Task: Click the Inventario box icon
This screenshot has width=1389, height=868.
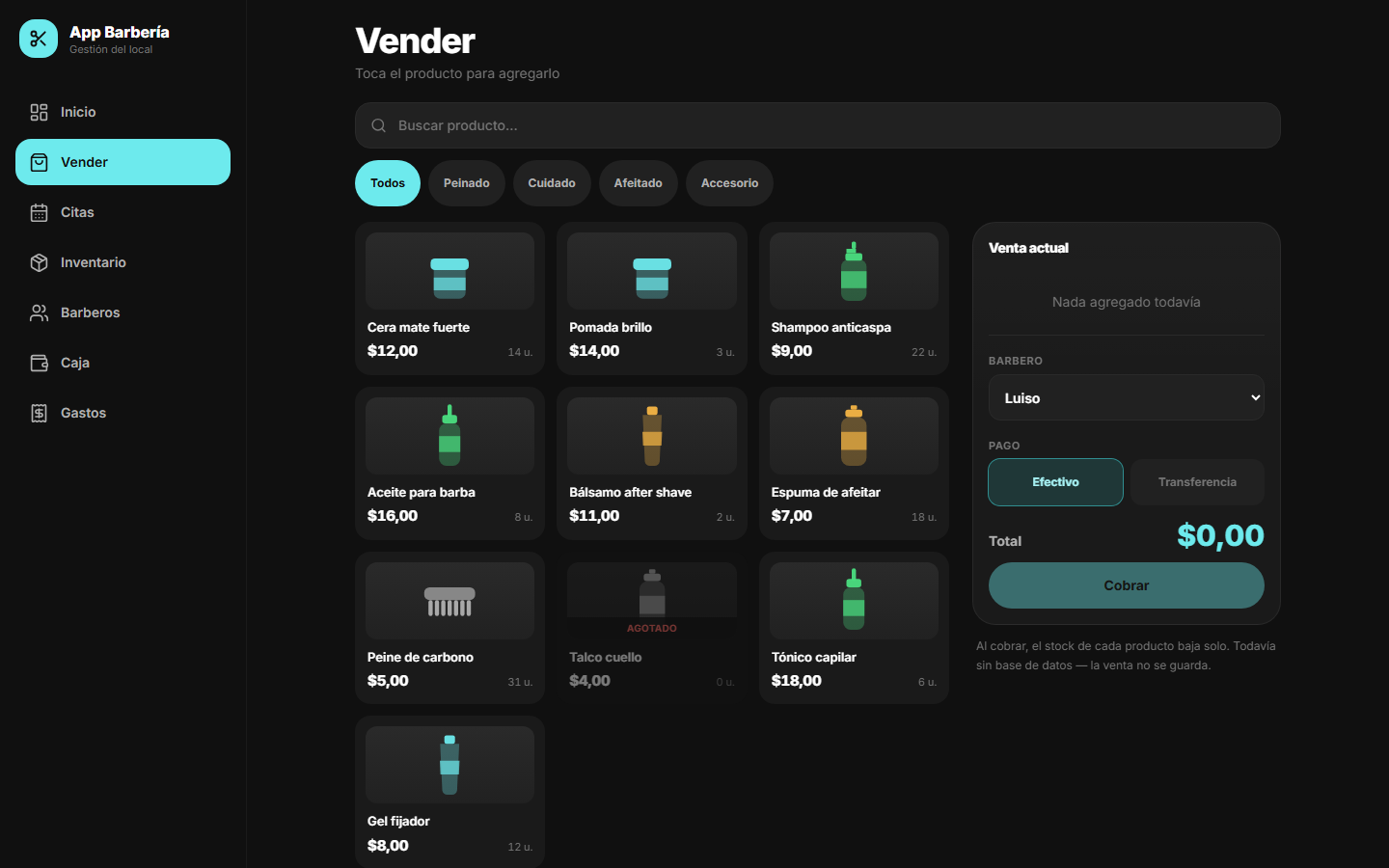Action: click(x=39, y=262)
